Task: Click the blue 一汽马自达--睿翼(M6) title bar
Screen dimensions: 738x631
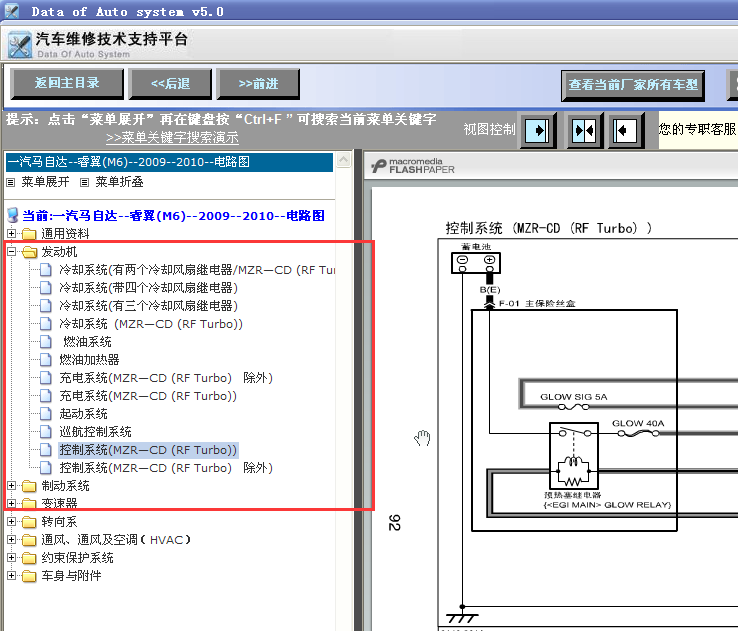Action: (x=169, y=162)
